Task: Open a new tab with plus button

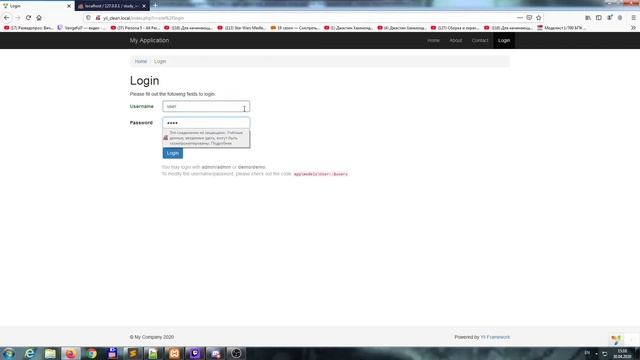Action: pyautogui.click(x=155, y=6)
